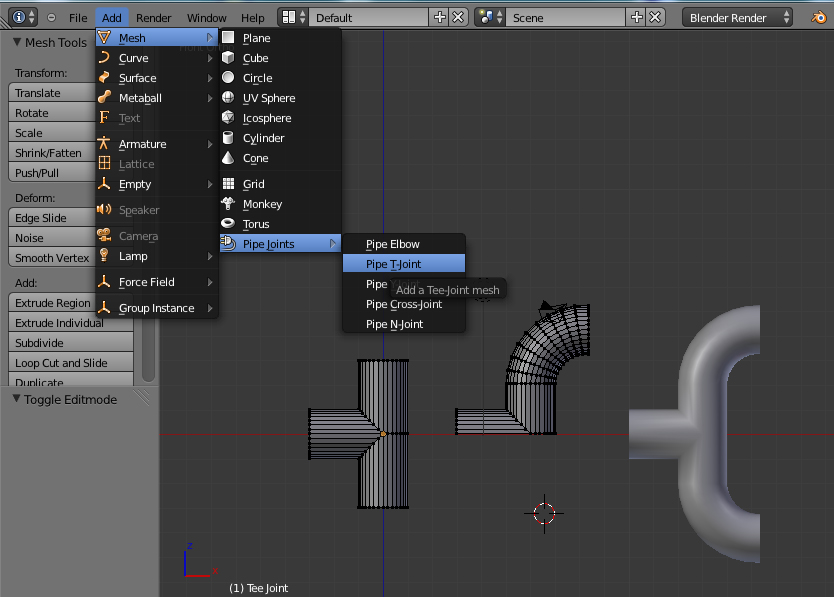Screen dimensions: 834x597
Task: Click the Lattice grid icon
Action: click(104, 163)
